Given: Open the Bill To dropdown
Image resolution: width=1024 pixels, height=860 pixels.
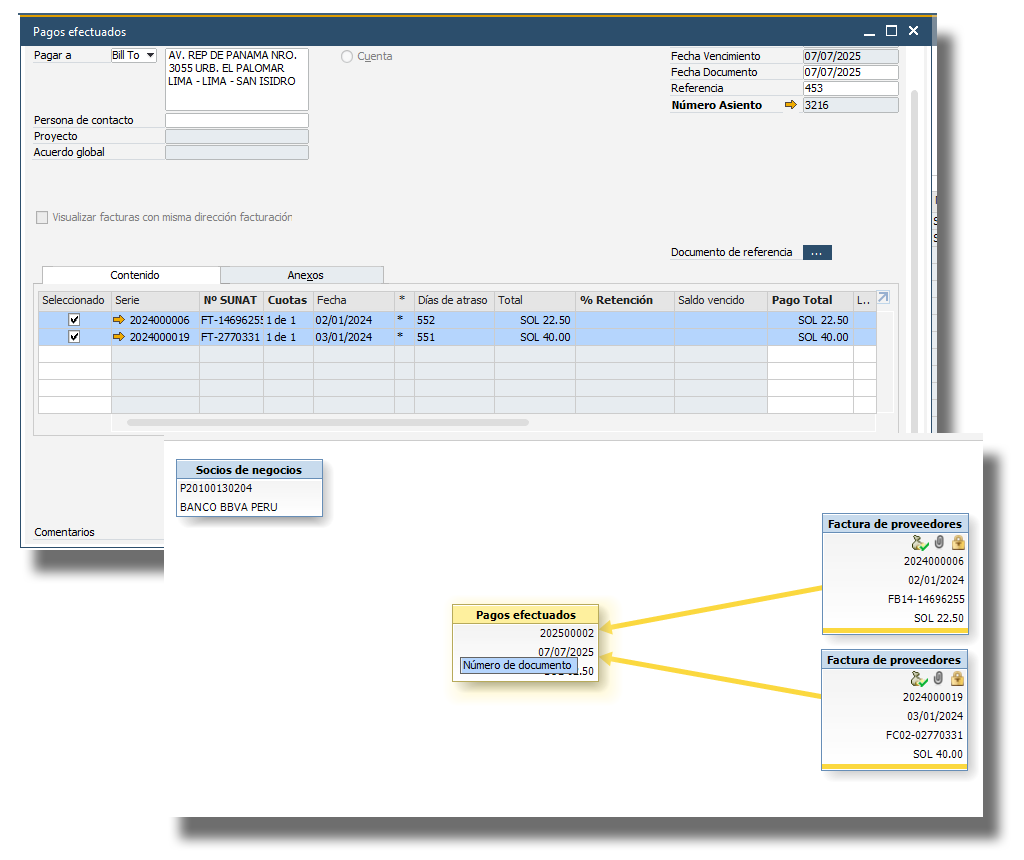Looking at the screenshot, I should coord(149,55).
